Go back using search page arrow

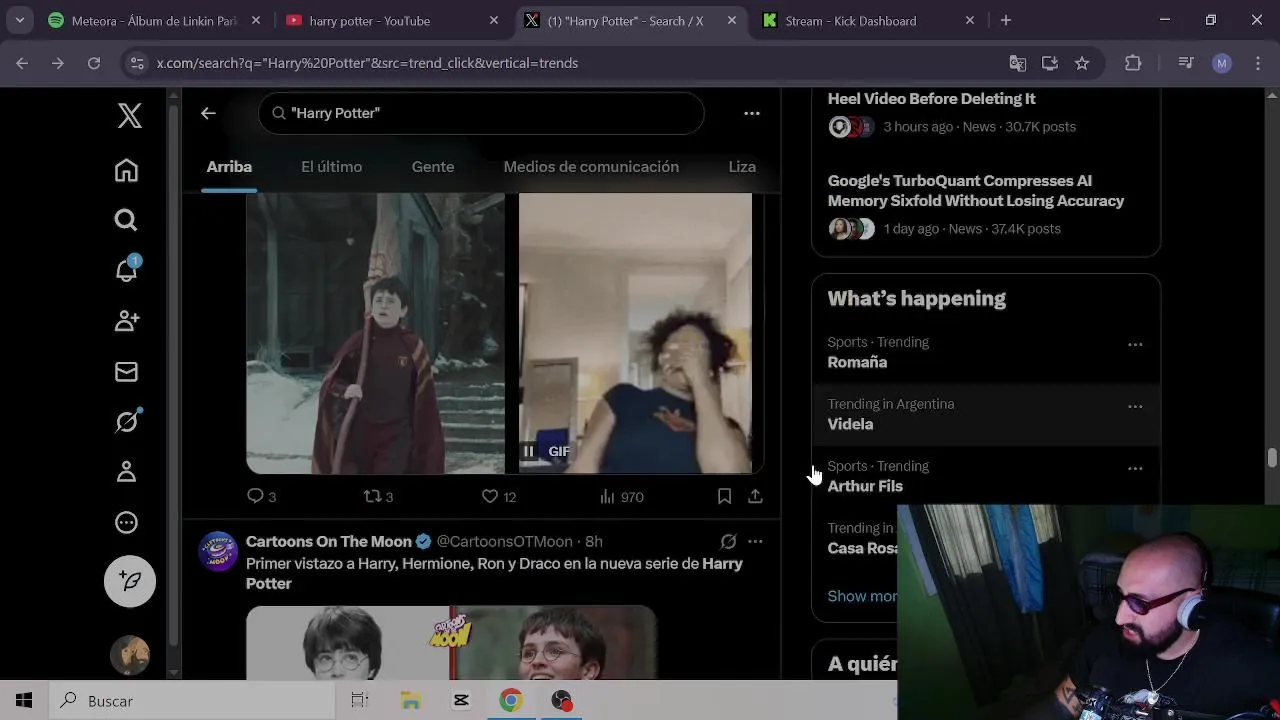coord(208,113)
